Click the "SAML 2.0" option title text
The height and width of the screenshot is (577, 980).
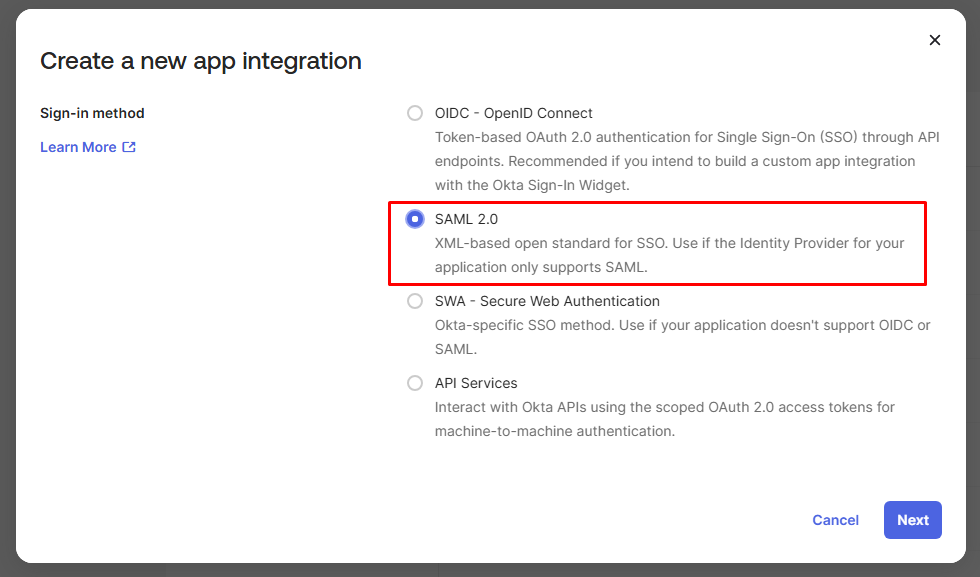click(x=466, y=219)
